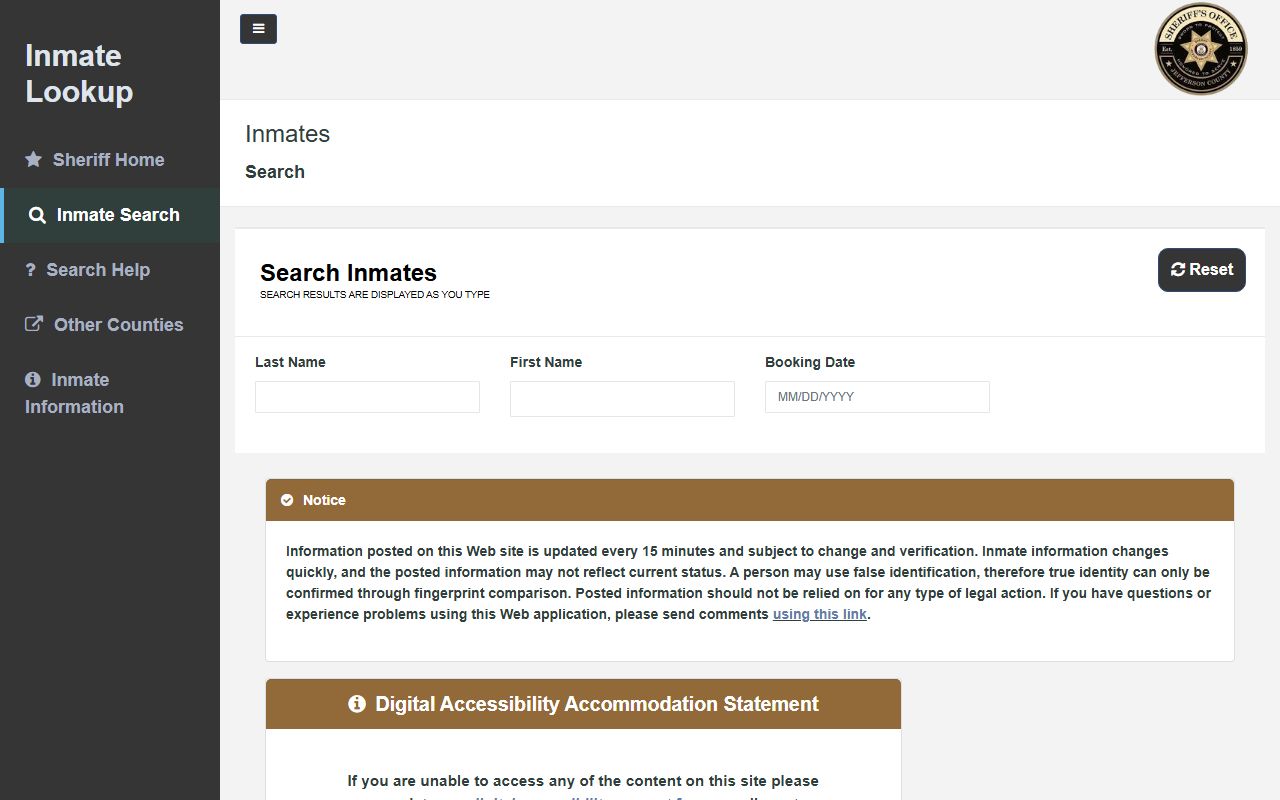
Task: Click the Inmate Lookup site title
Action: coord(79,74)
